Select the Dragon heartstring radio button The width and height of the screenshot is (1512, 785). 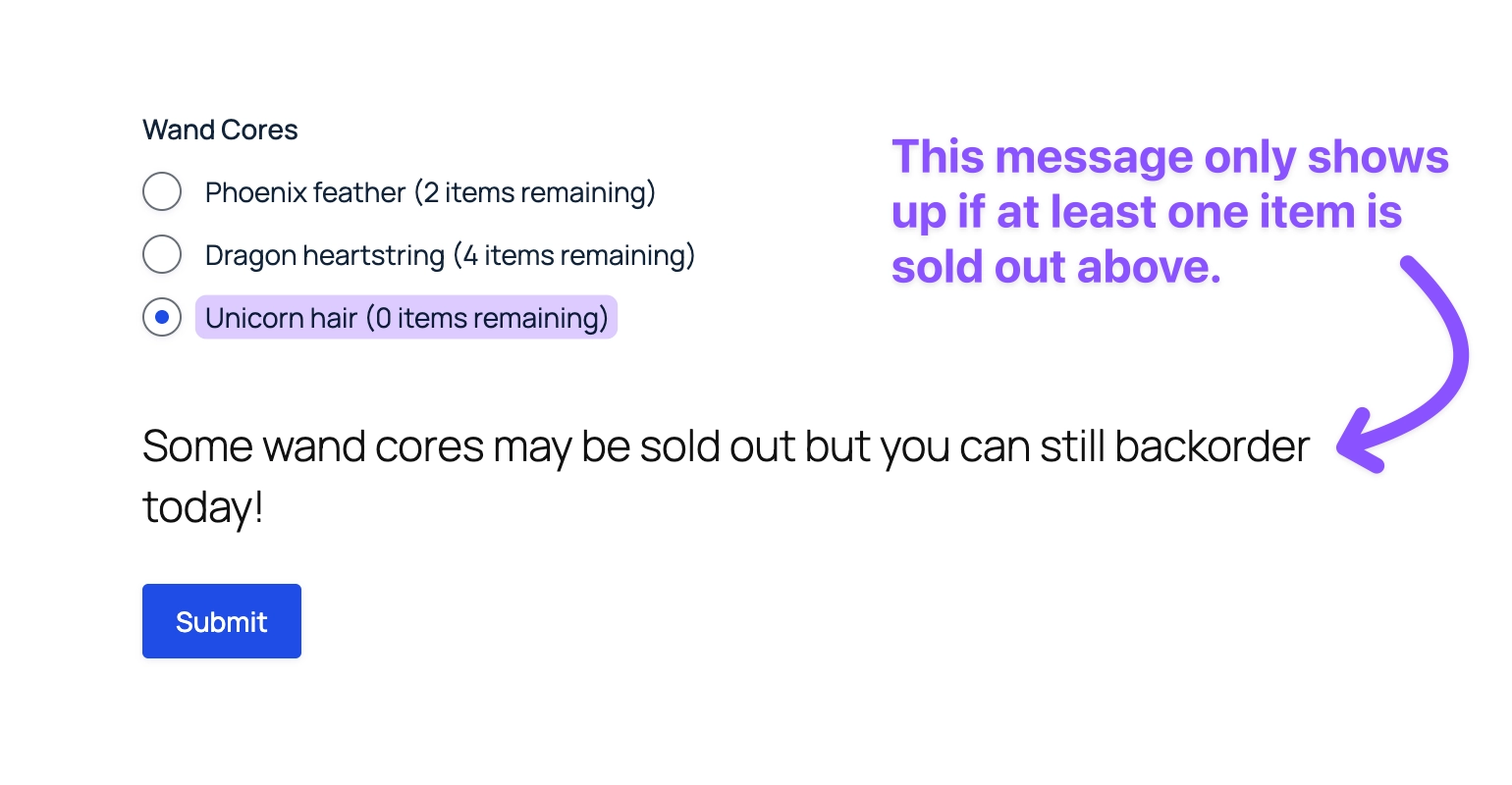(162, 255)
